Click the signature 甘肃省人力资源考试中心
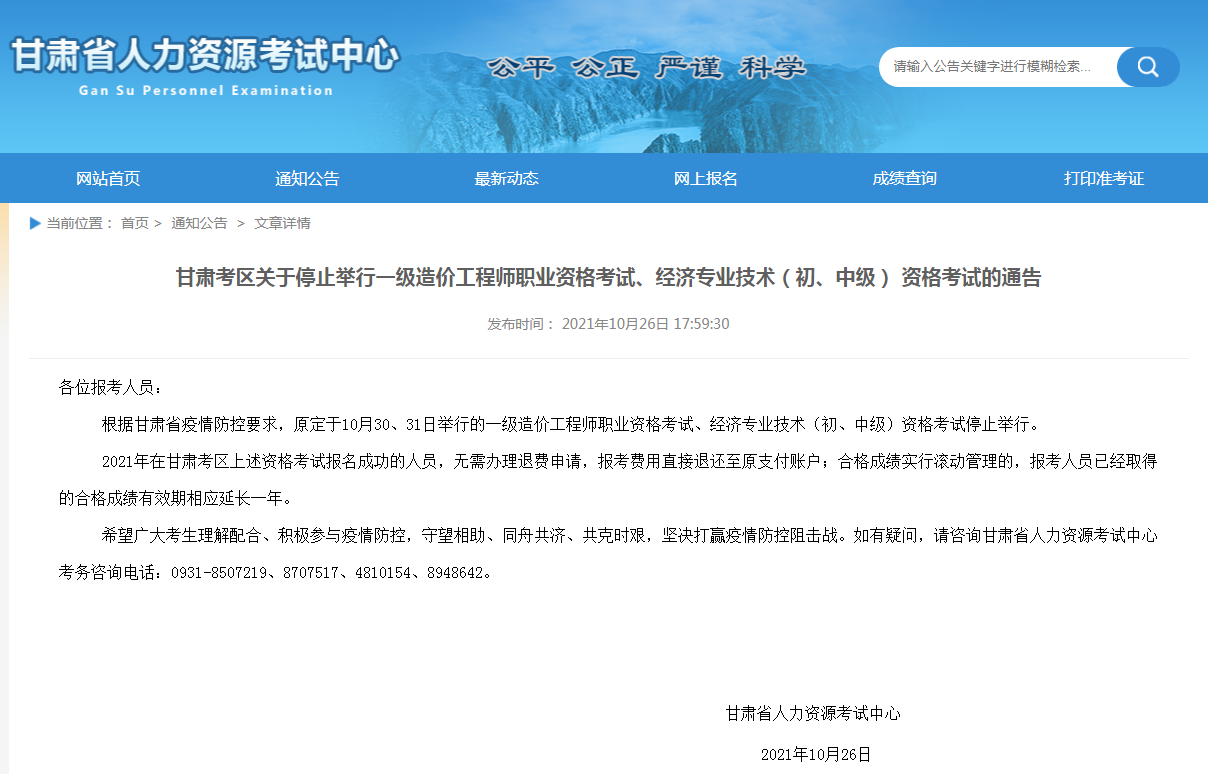This screenshot has width=1208, height=774. 813,713
